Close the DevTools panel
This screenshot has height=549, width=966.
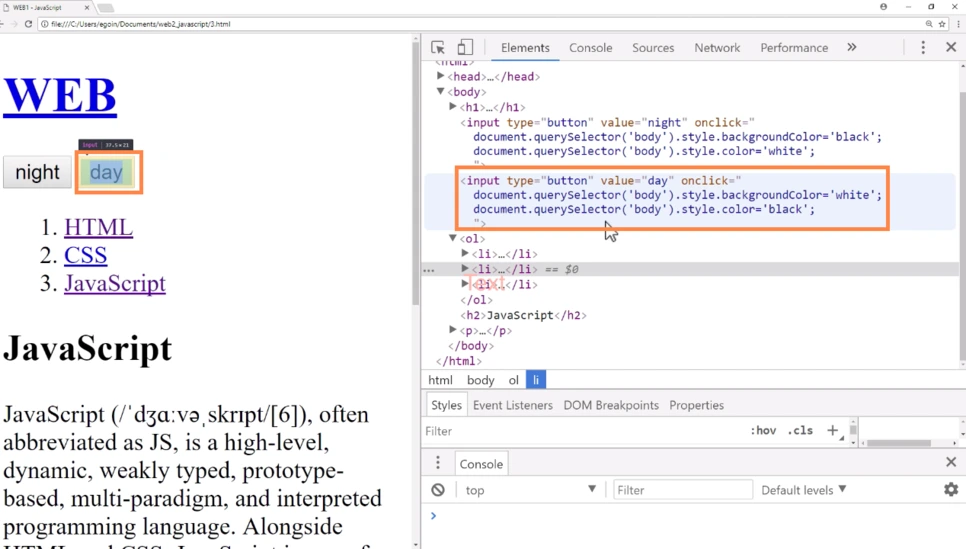click(x=951, y=47)
